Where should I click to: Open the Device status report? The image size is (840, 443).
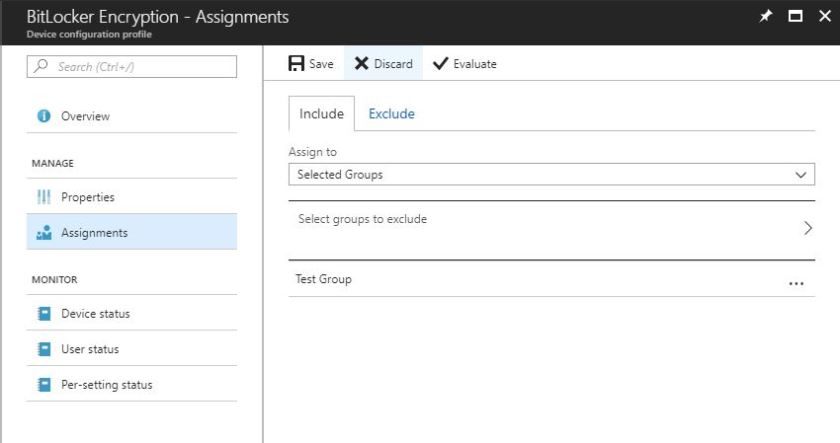132,313
